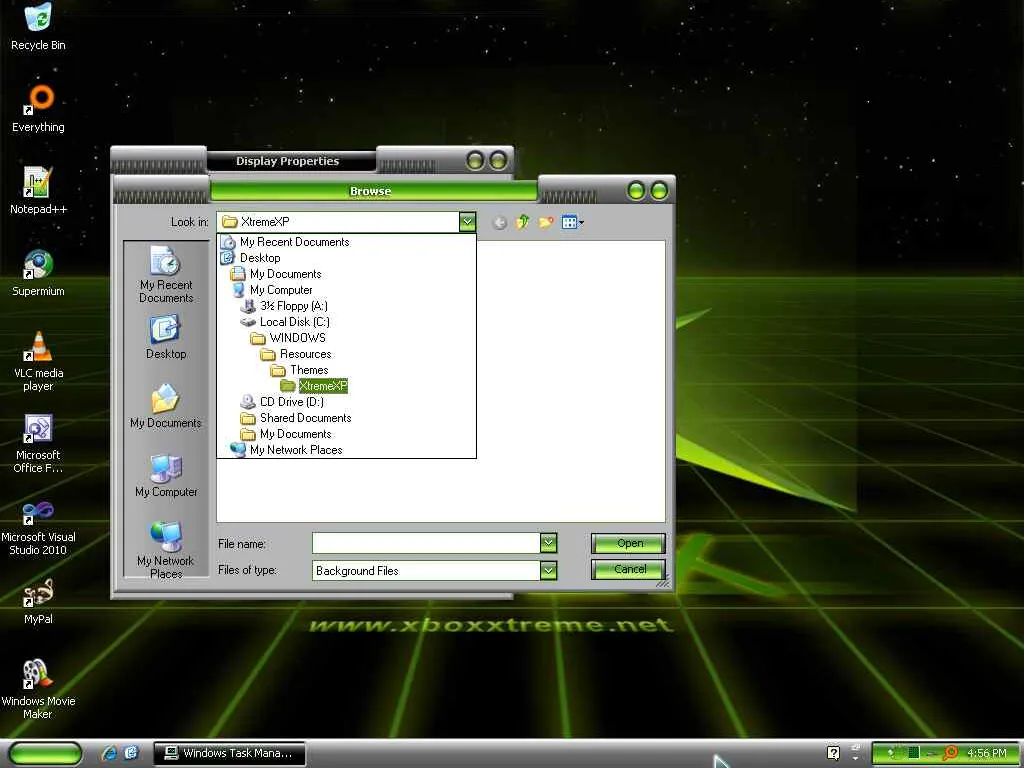1024x768 pixels.
Task: Select the Windows Movie Maker shortcut
Action: point(38,688)
